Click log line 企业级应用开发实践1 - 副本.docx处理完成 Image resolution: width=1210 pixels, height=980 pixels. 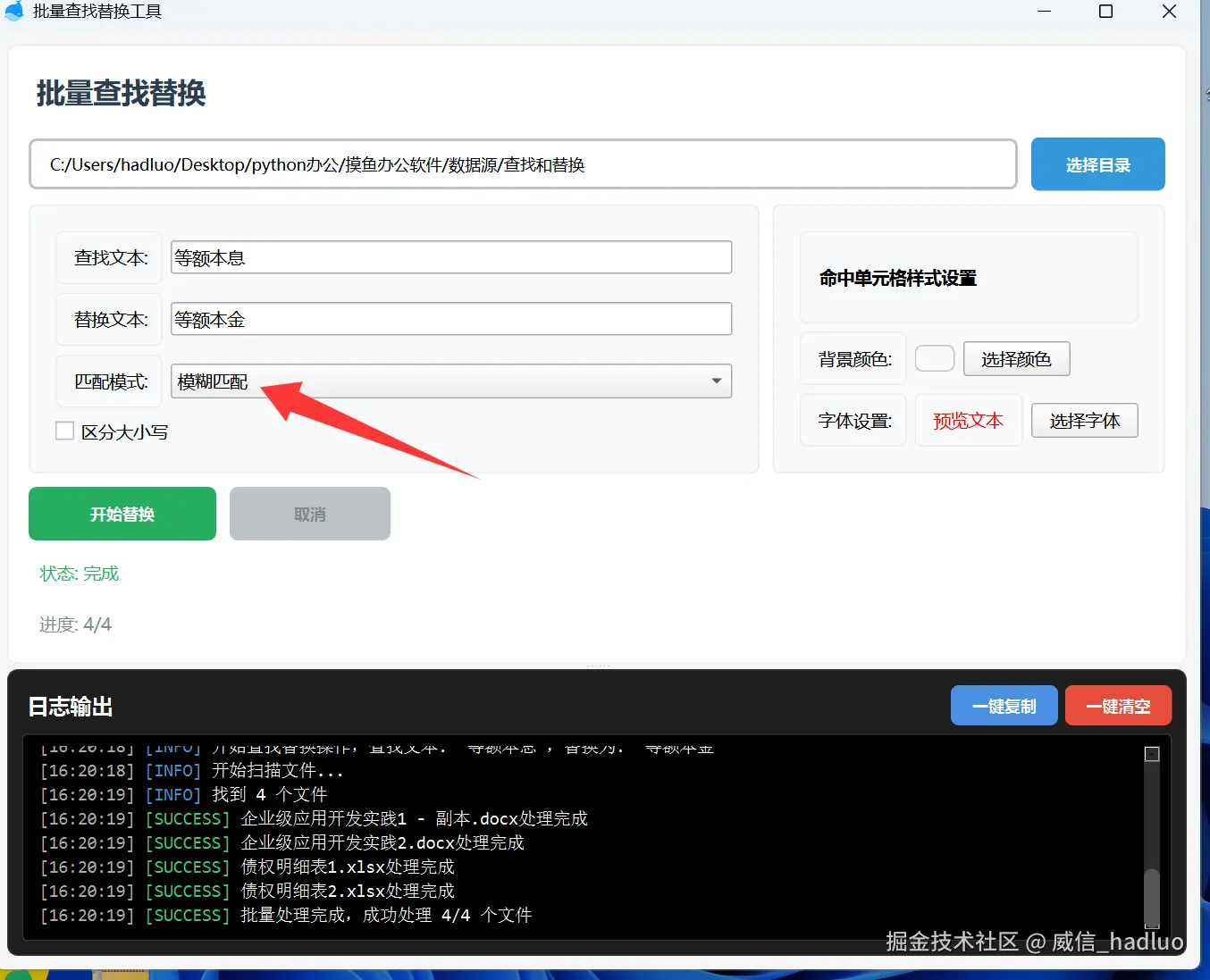click(x=314, y=818)
